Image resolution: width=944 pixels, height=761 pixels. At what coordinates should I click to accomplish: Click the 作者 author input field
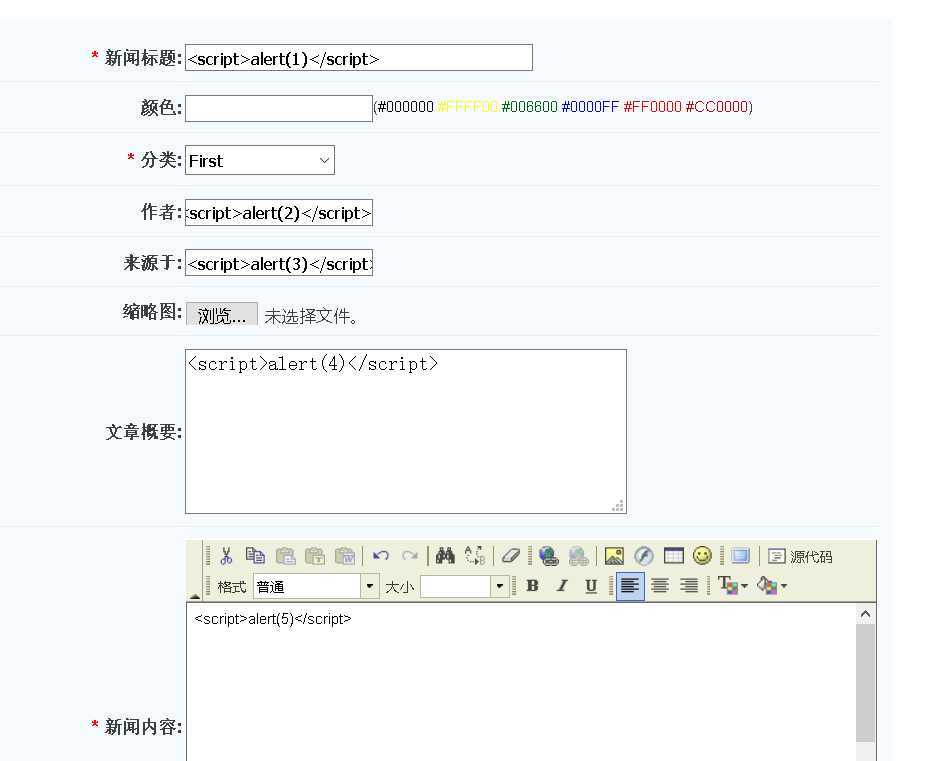[279, 213]
